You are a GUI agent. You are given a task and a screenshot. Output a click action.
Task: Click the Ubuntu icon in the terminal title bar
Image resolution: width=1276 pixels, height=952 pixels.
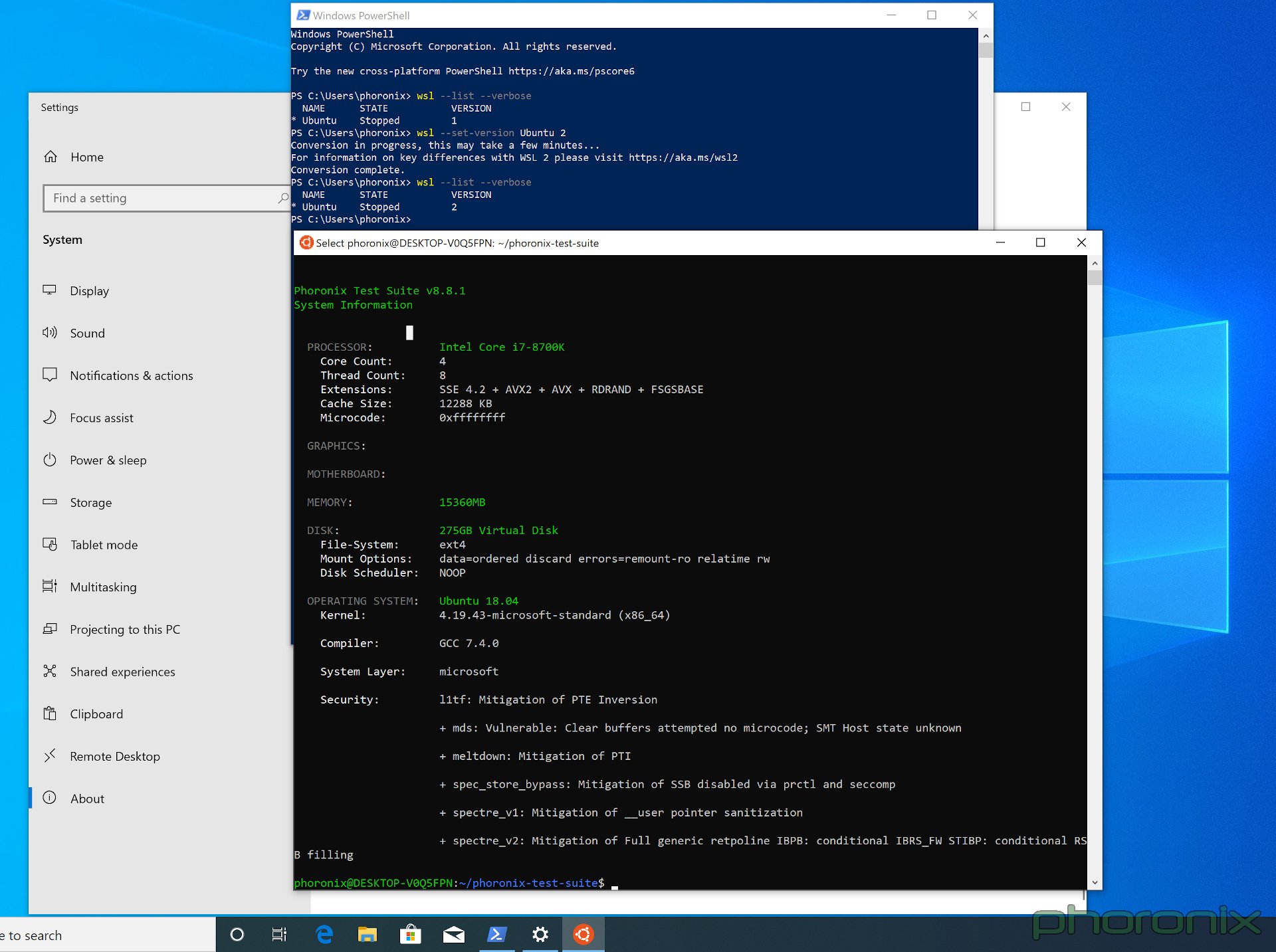click(x=306, y=242)
